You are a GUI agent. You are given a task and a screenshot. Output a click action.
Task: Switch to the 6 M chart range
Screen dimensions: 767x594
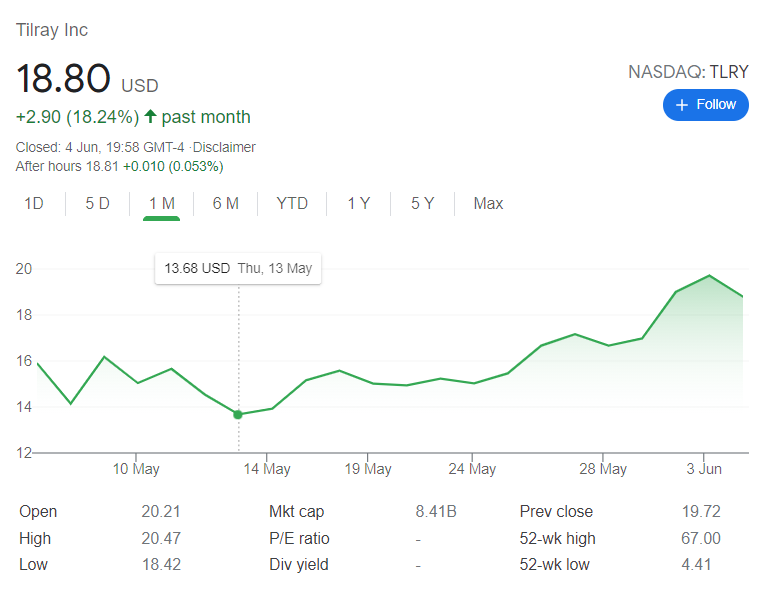pos(226,203)
